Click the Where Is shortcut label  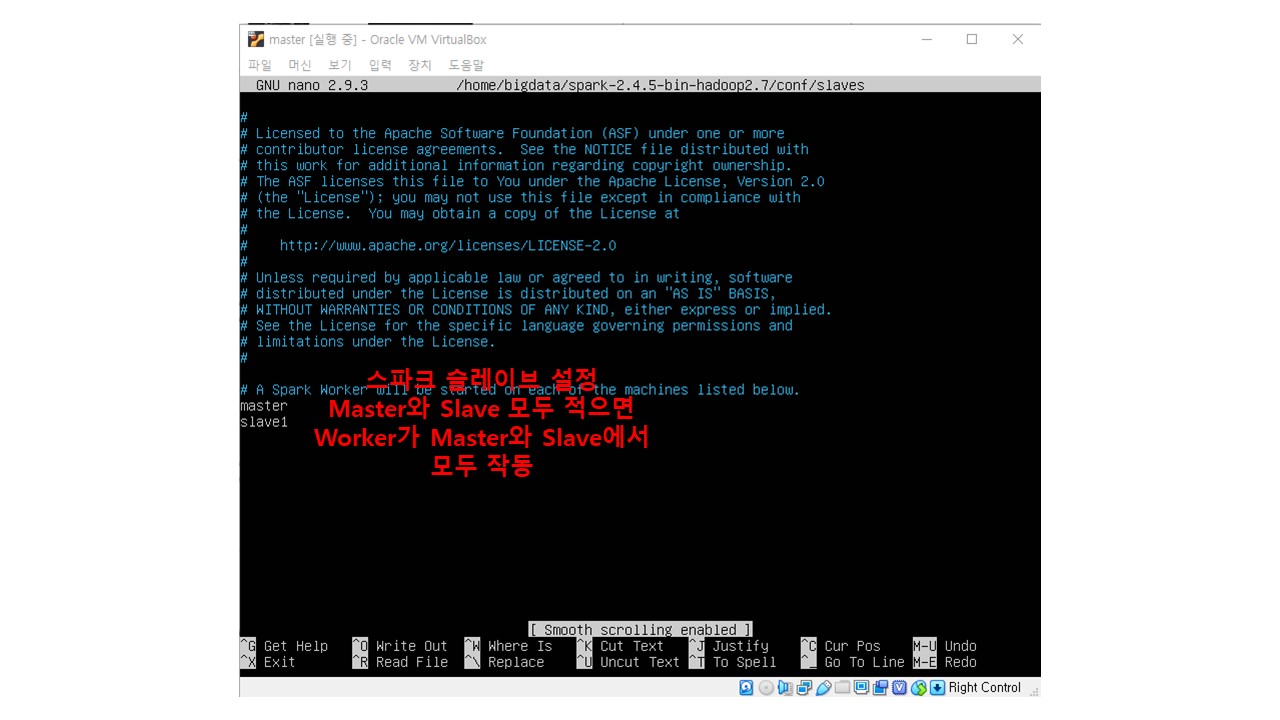[x=519, y=646]
